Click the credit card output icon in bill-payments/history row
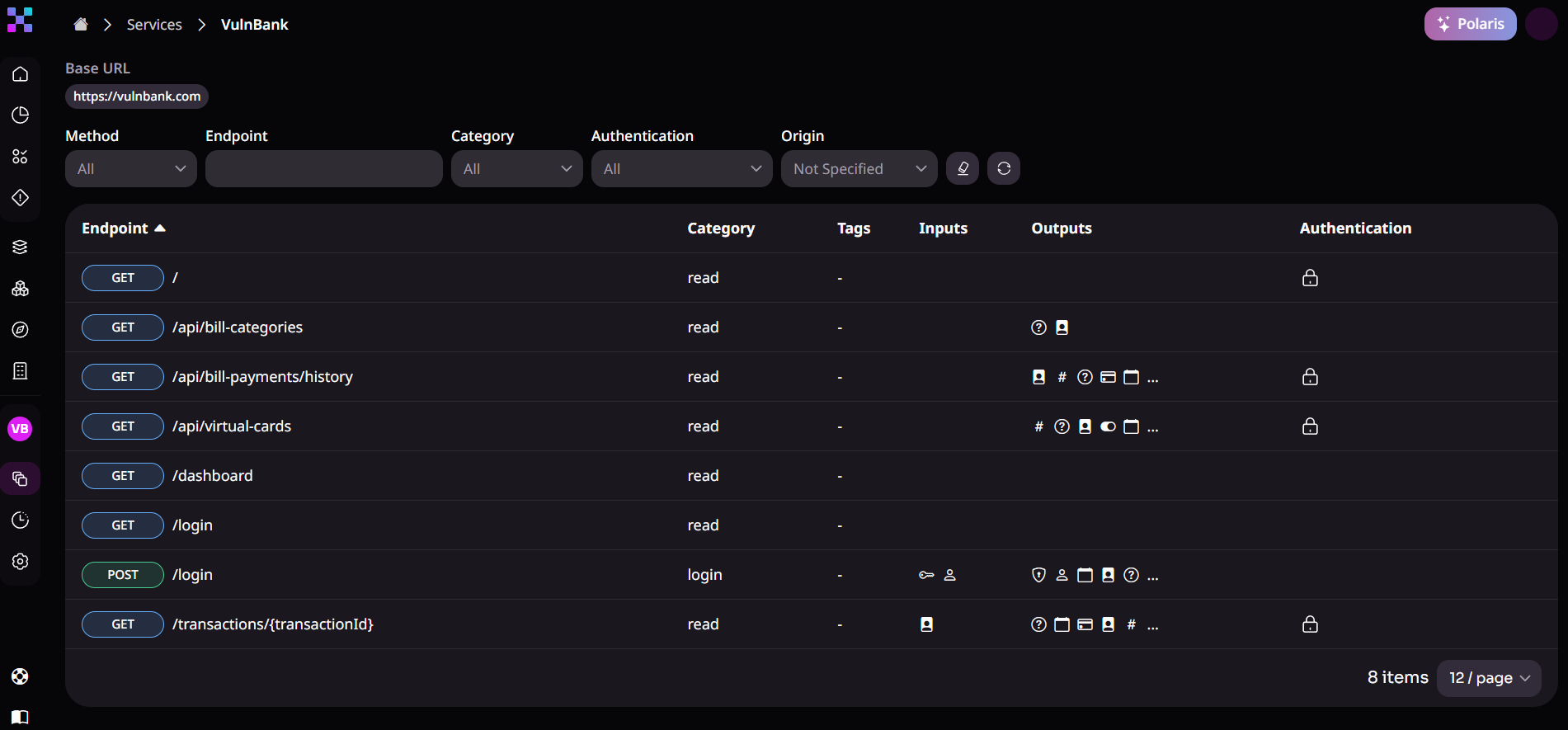The width and height of the screenshot is (1568, 730). 1109,377
